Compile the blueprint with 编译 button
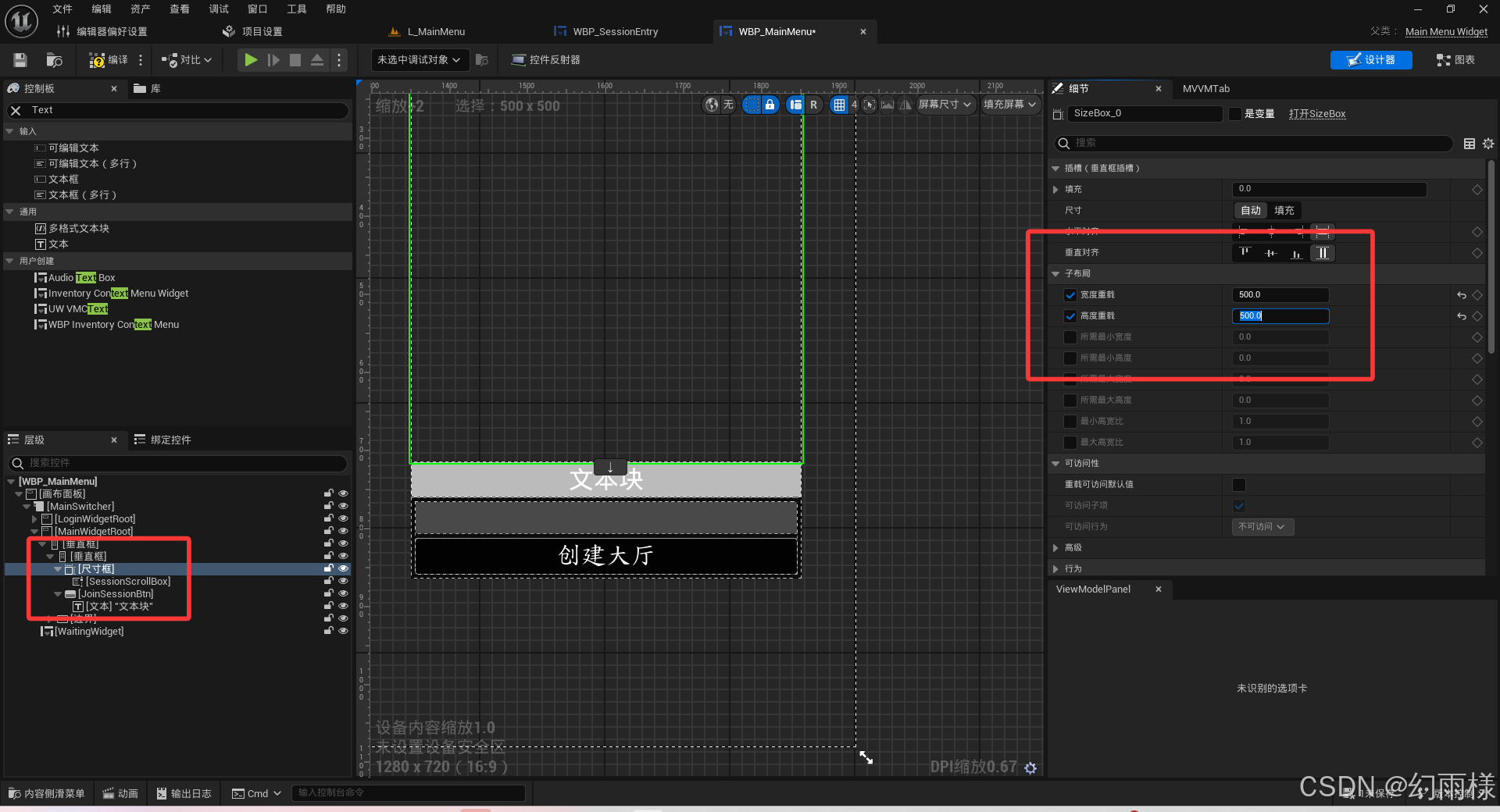This screenshot has height=812, width=1500. (108, 60)
